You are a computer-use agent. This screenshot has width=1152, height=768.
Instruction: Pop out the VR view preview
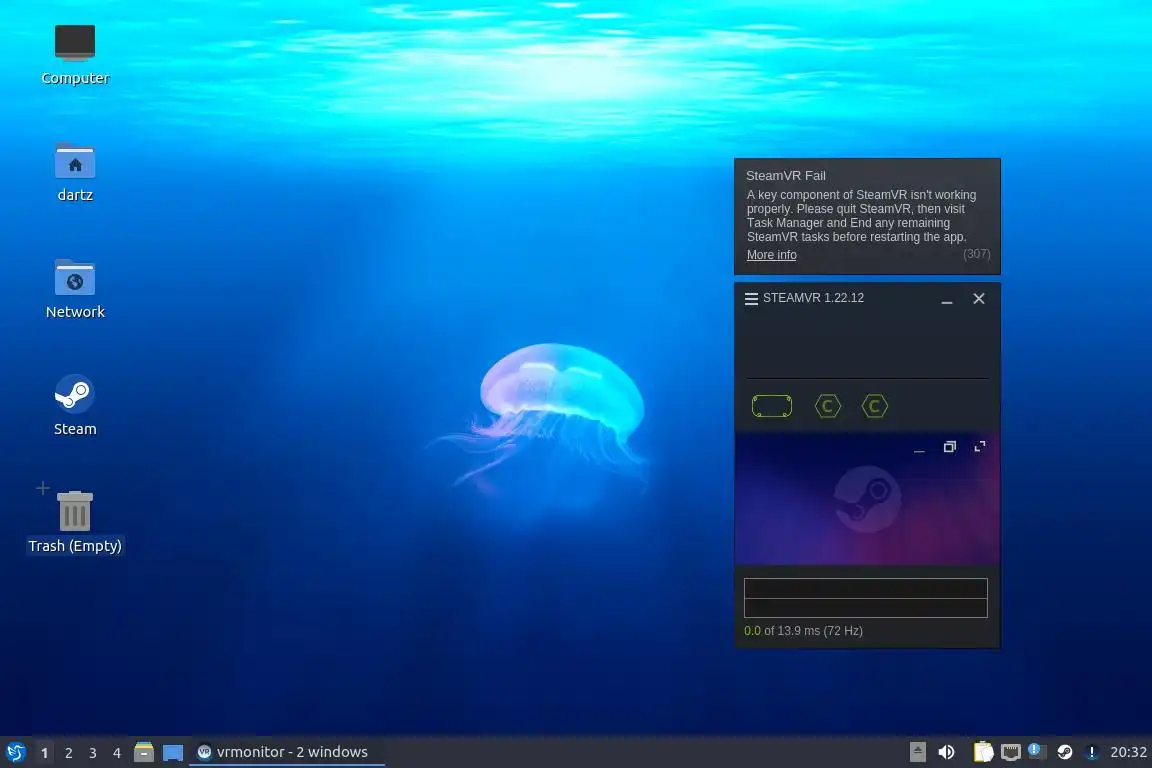949,447
